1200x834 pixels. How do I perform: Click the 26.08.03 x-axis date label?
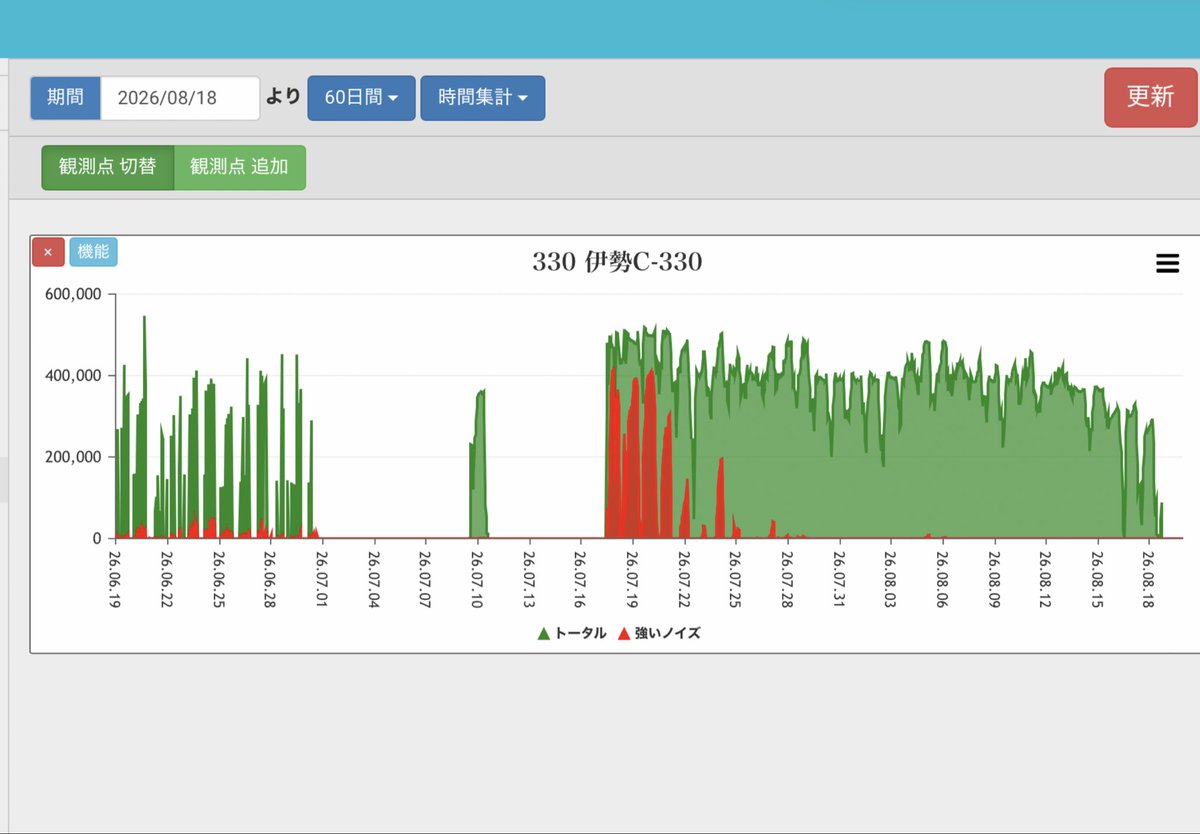point(890,577)
